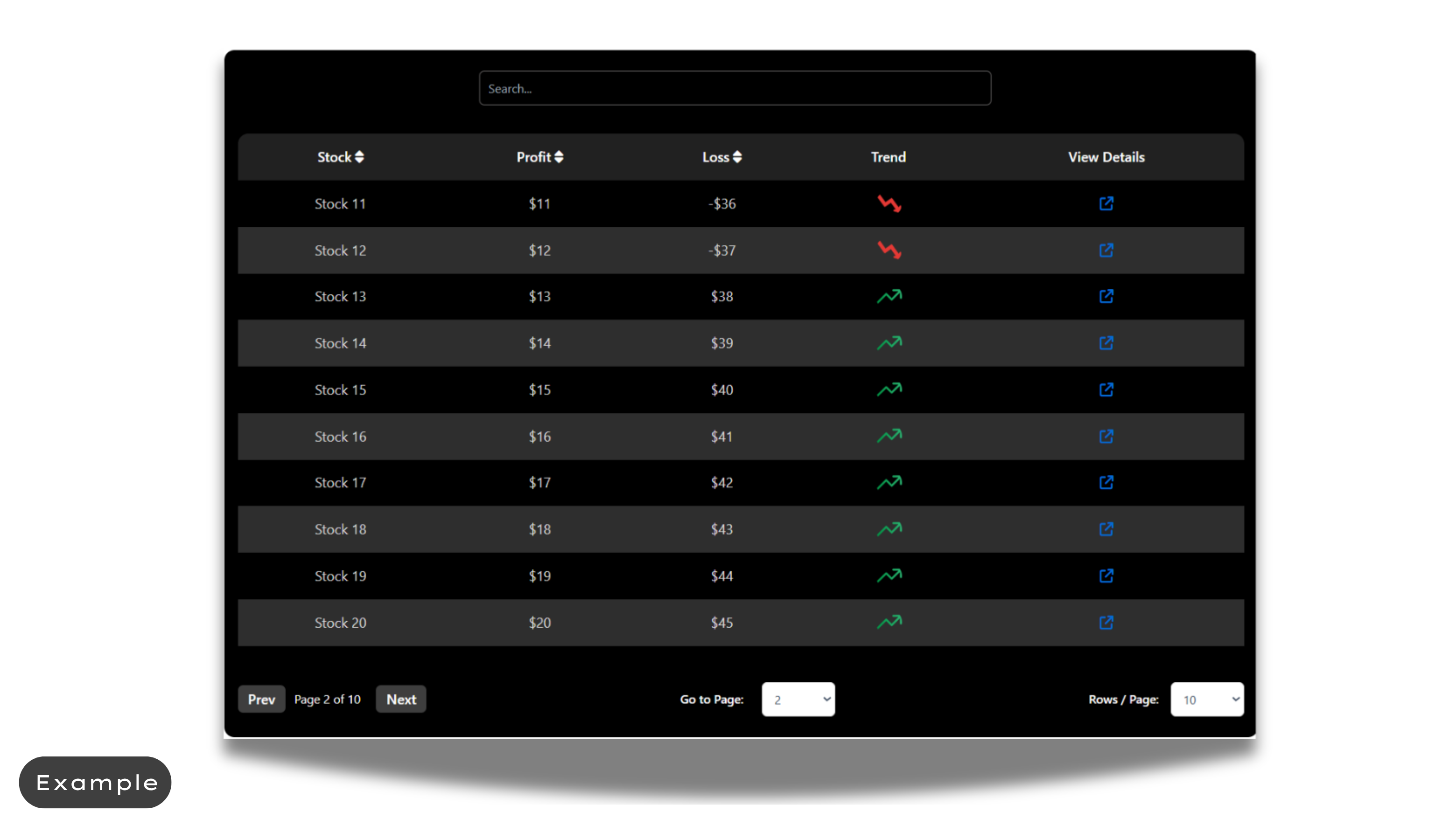Screen dimensions: 1456x819
Task: Open the Rows / Page dropdown
Action: point(1207,699)
